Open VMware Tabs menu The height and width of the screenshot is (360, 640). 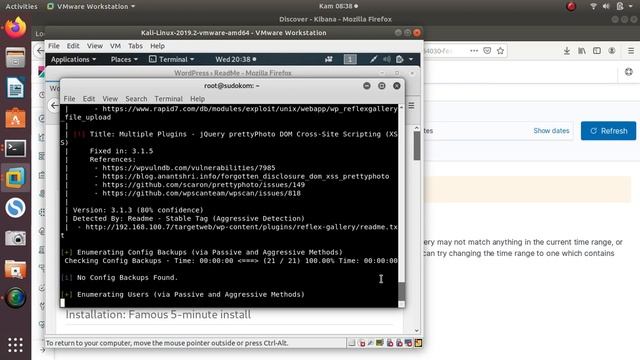pyautogui.click(x=135, y=46)
